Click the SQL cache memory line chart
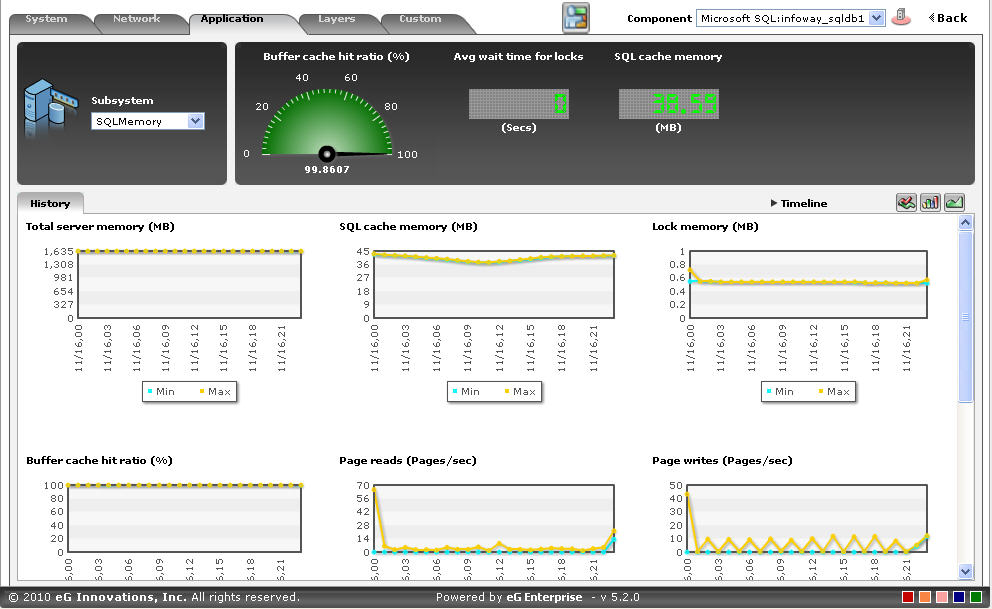The height and width of the screenshot is (609, 992). pyautogui.click(x=494, y=285)
